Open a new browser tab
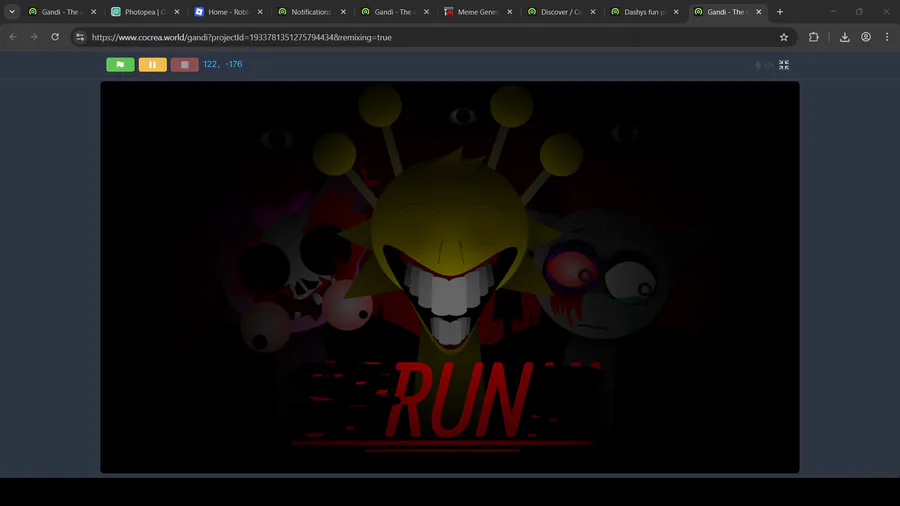The height and width of the screenshot is (506, 900). [779, 11]
